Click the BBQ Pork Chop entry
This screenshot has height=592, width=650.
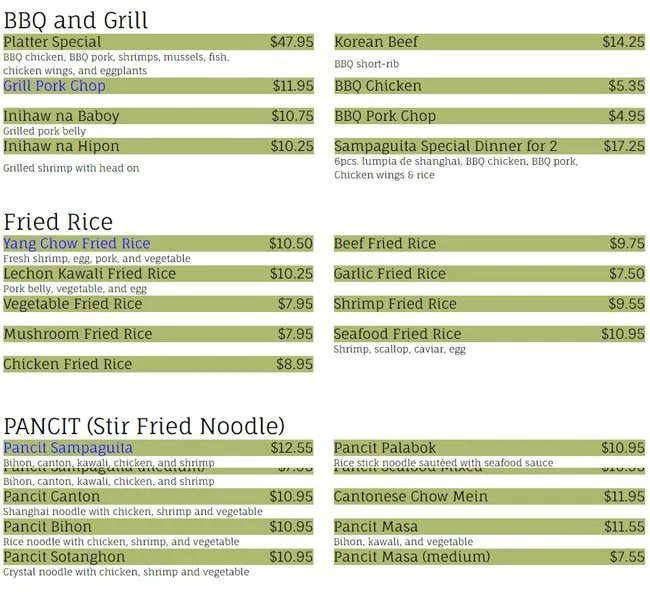click(385, 116)
